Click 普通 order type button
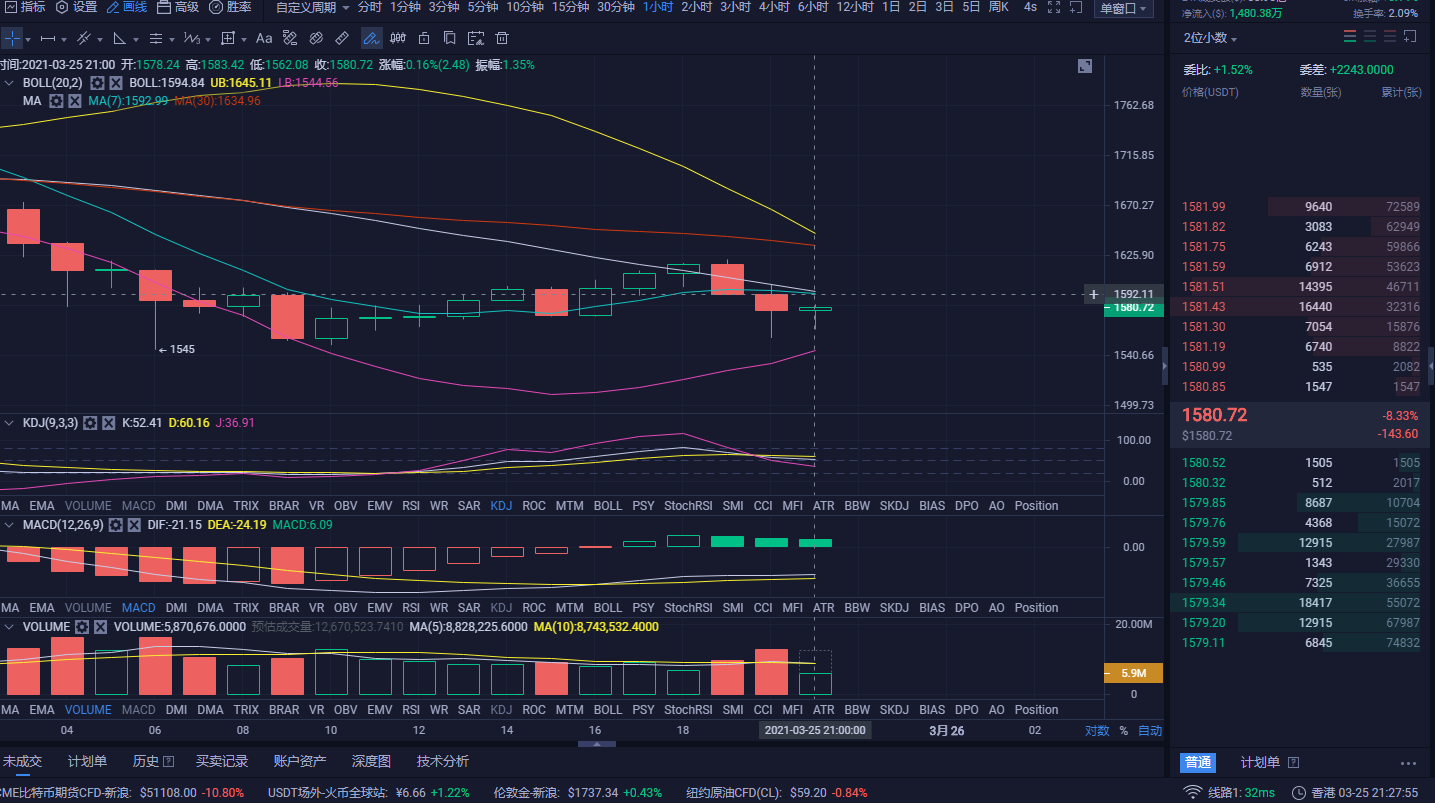The width and height of the screenshot is (1435, 803). pos(1198,763)
